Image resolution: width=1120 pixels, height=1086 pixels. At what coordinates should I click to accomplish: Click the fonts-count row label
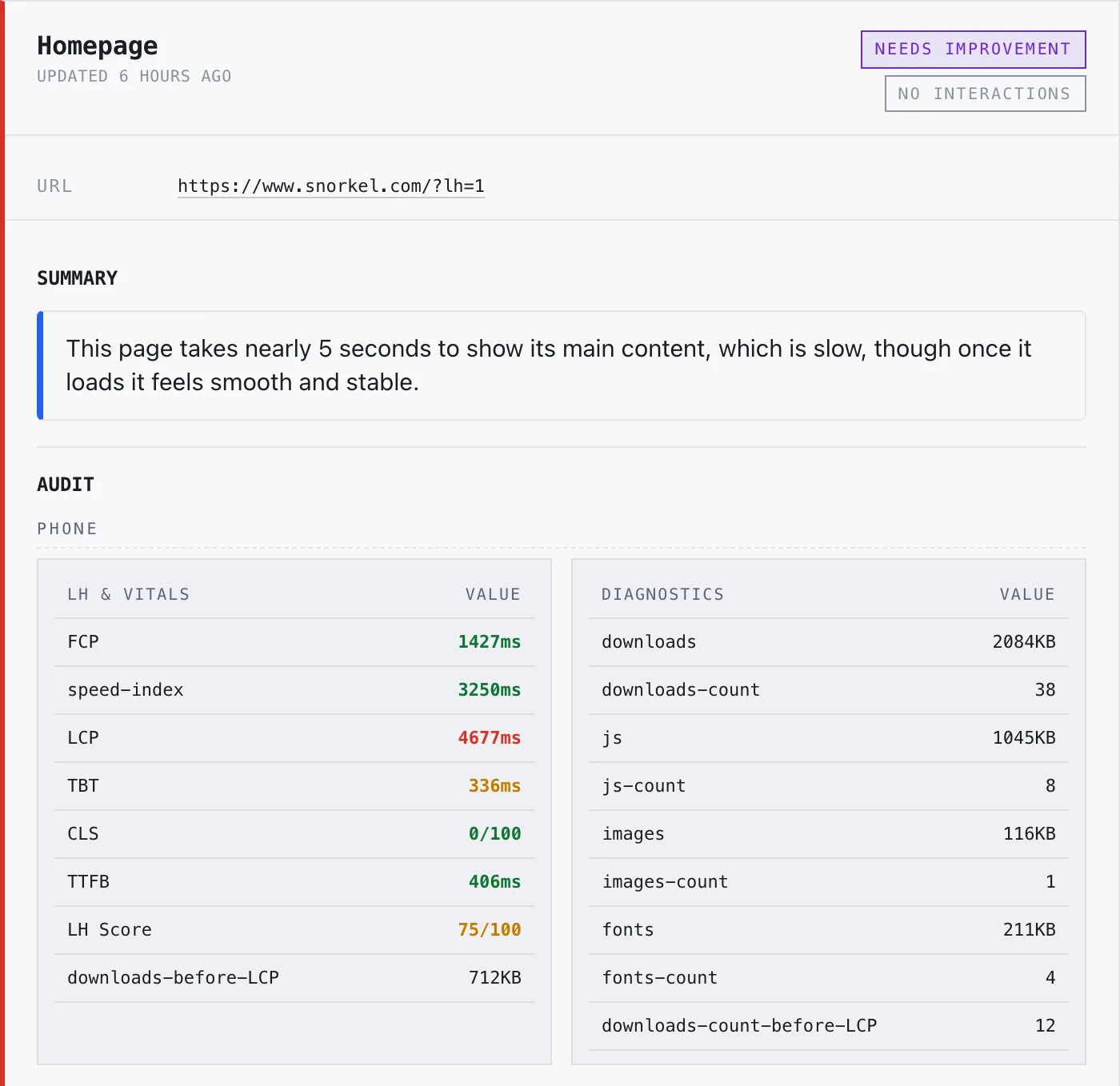coord(660,978)
